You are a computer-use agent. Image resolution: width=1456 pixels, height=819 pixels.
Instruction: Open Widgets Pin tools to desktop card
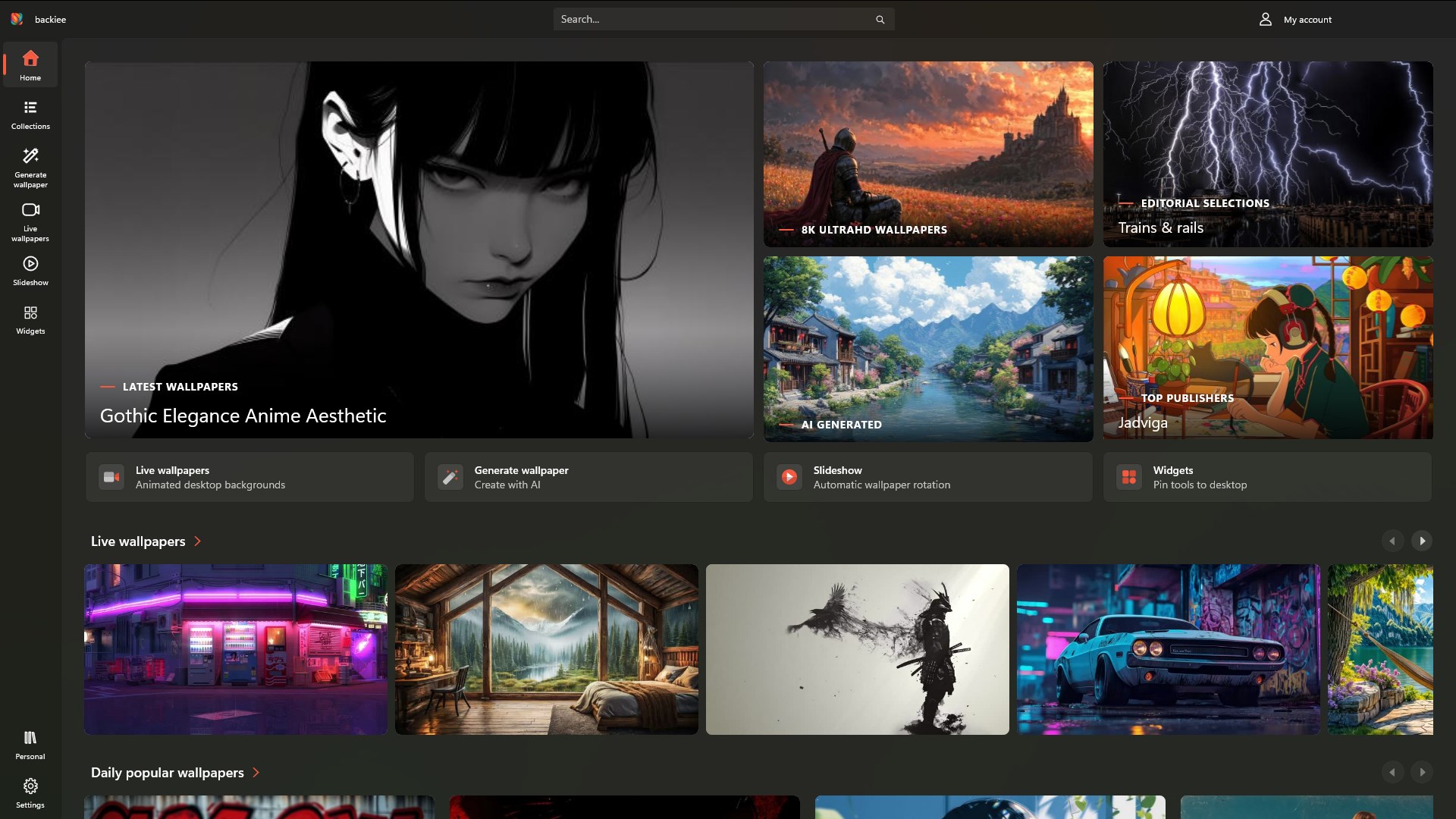(x=1268, y=477)
